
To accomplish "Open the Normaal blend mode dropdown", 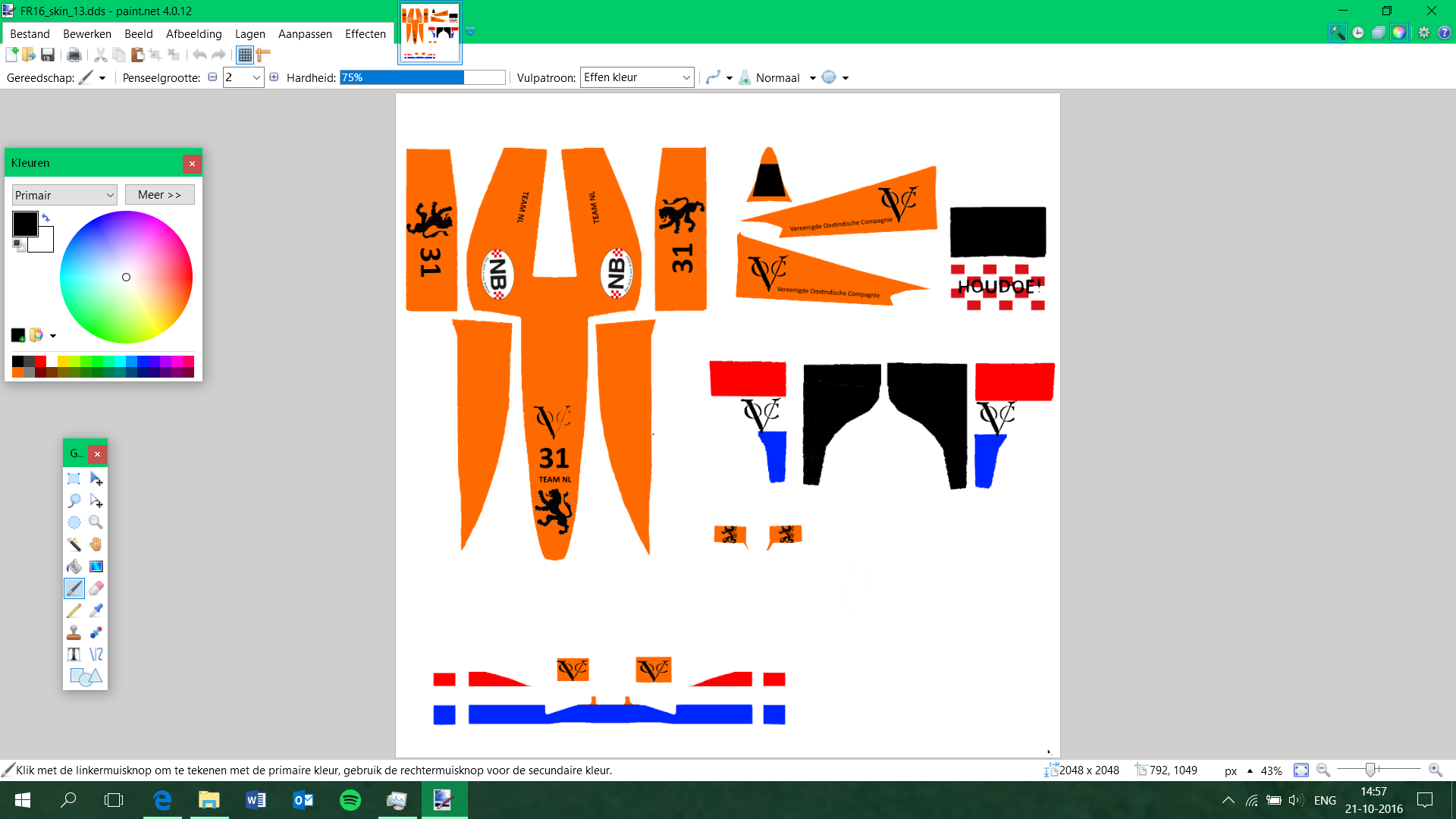I will pos(812,77).
